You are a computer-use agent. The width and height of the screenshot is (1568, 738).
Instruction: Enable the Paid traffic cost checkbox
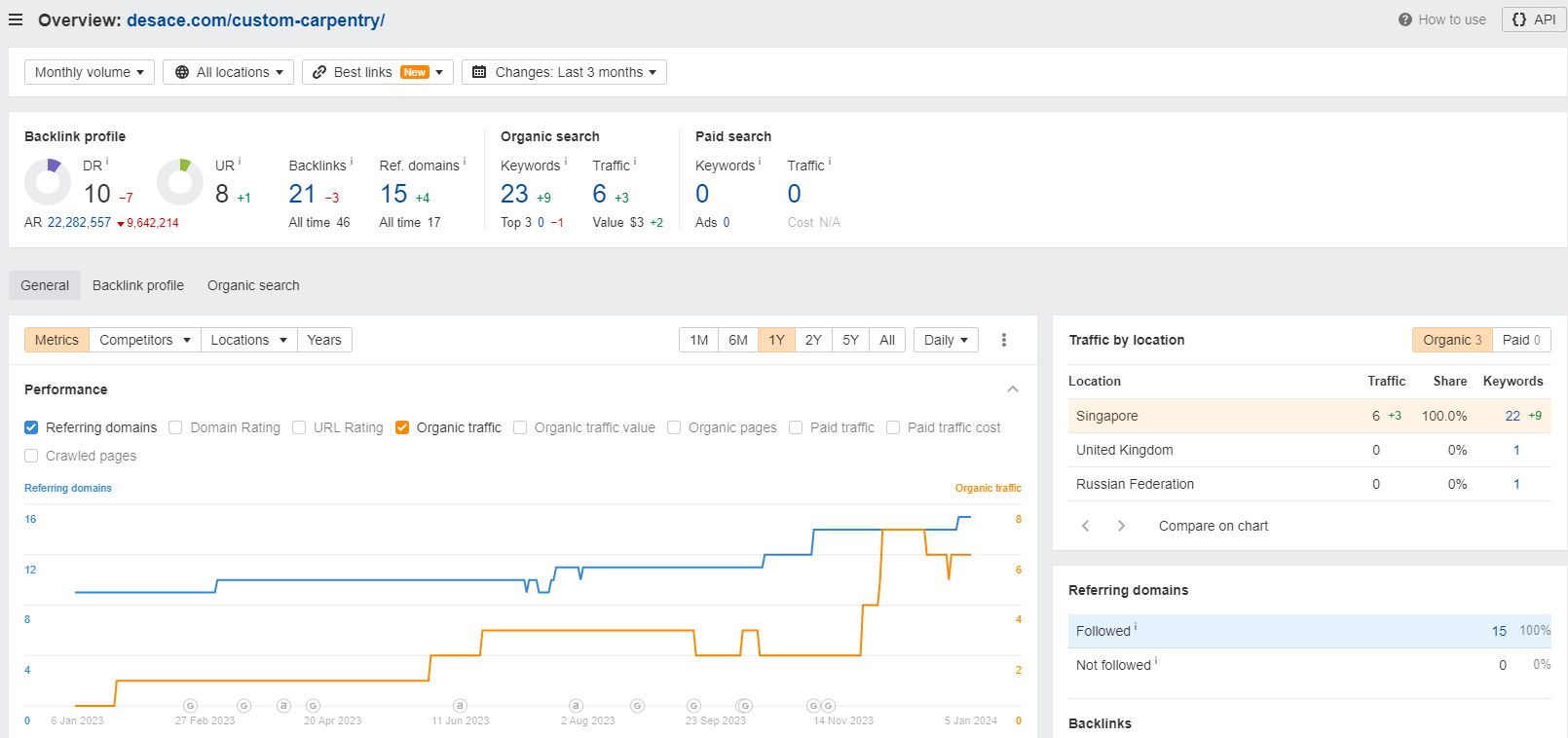893,427
